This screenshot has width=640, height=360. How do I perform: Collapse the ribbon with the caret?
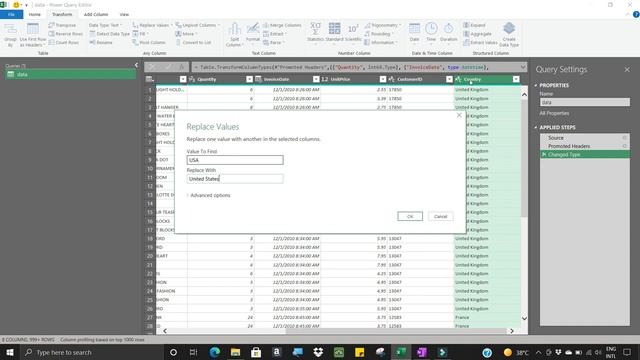click(627, 14)
